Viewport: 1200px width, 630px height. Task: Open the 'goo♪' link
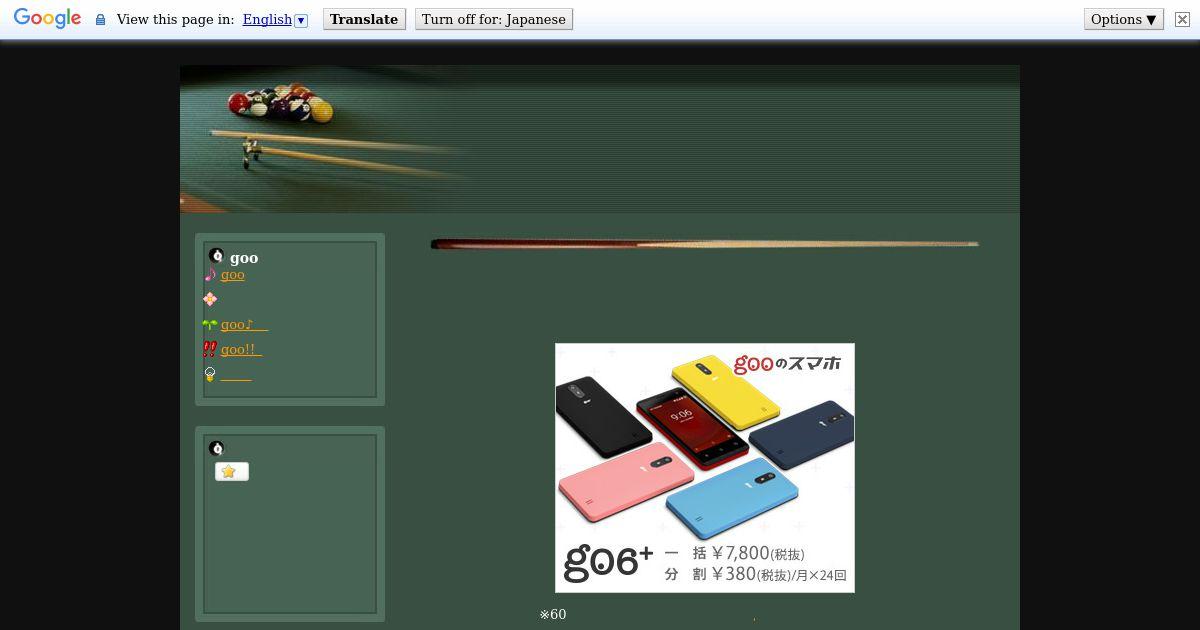coord(244,325)
